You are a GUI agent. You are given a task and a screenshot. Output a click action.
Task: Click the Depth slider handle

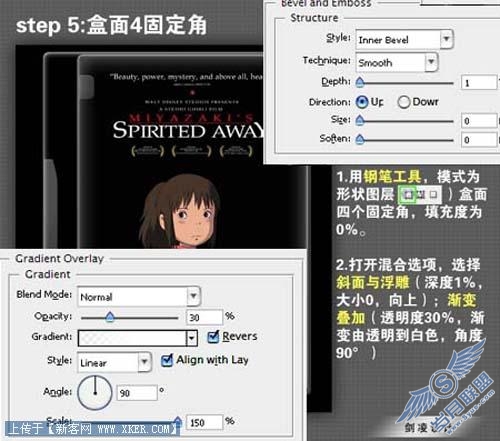pos(360,82)
